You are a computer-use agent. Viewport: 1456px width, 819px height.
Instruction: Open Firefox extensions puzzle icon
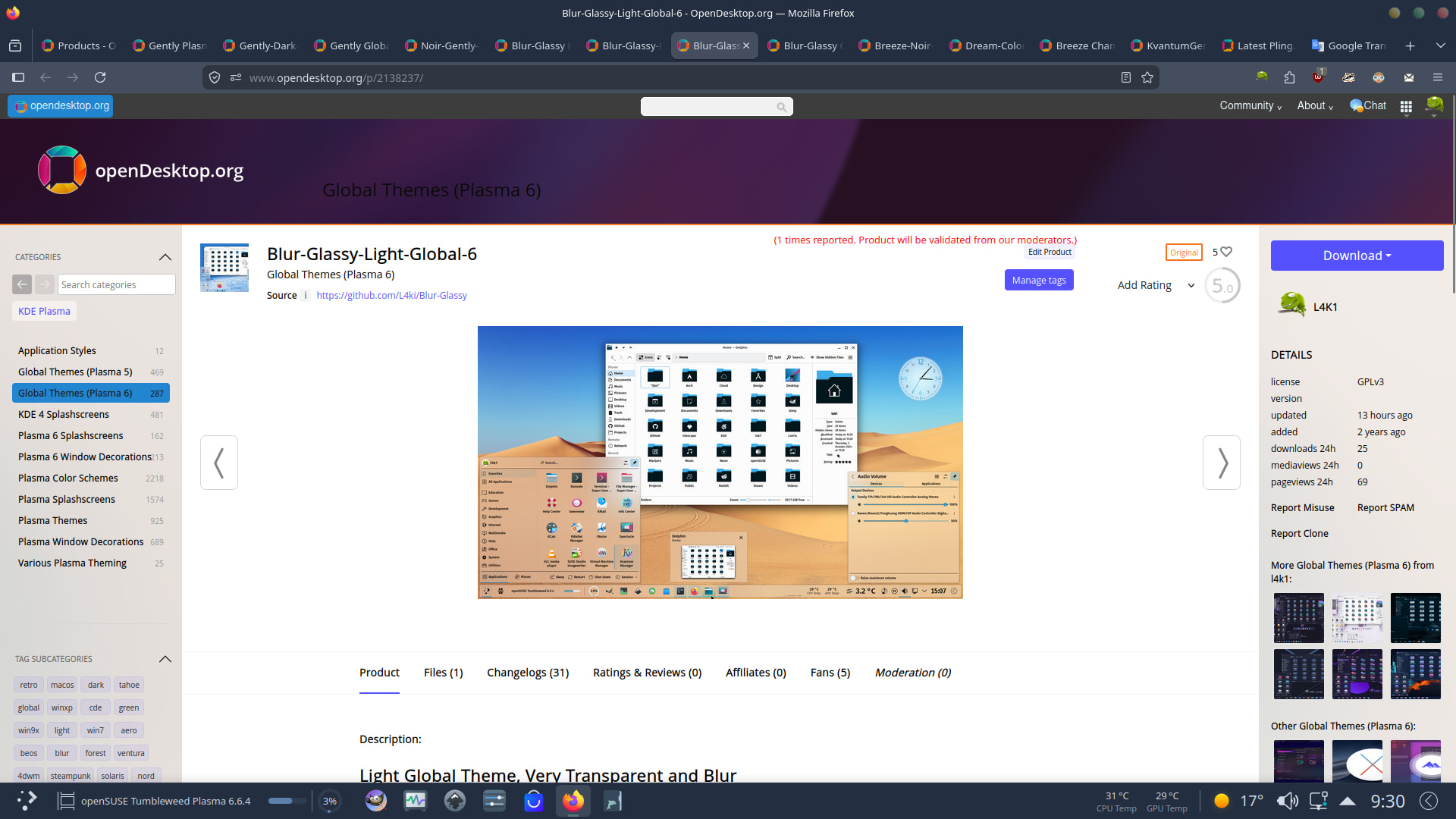pos(1289,77)
